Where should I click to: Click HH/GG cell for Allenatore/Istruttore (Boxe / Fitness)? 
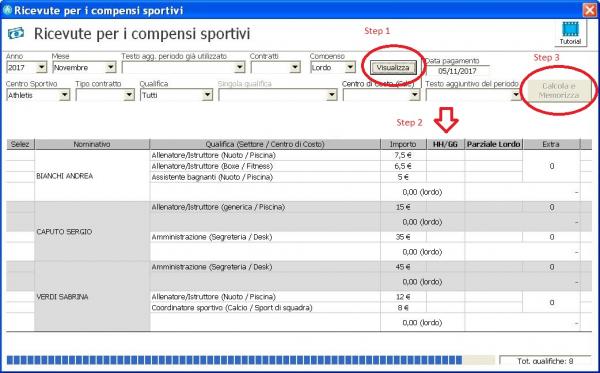[445, 166]
